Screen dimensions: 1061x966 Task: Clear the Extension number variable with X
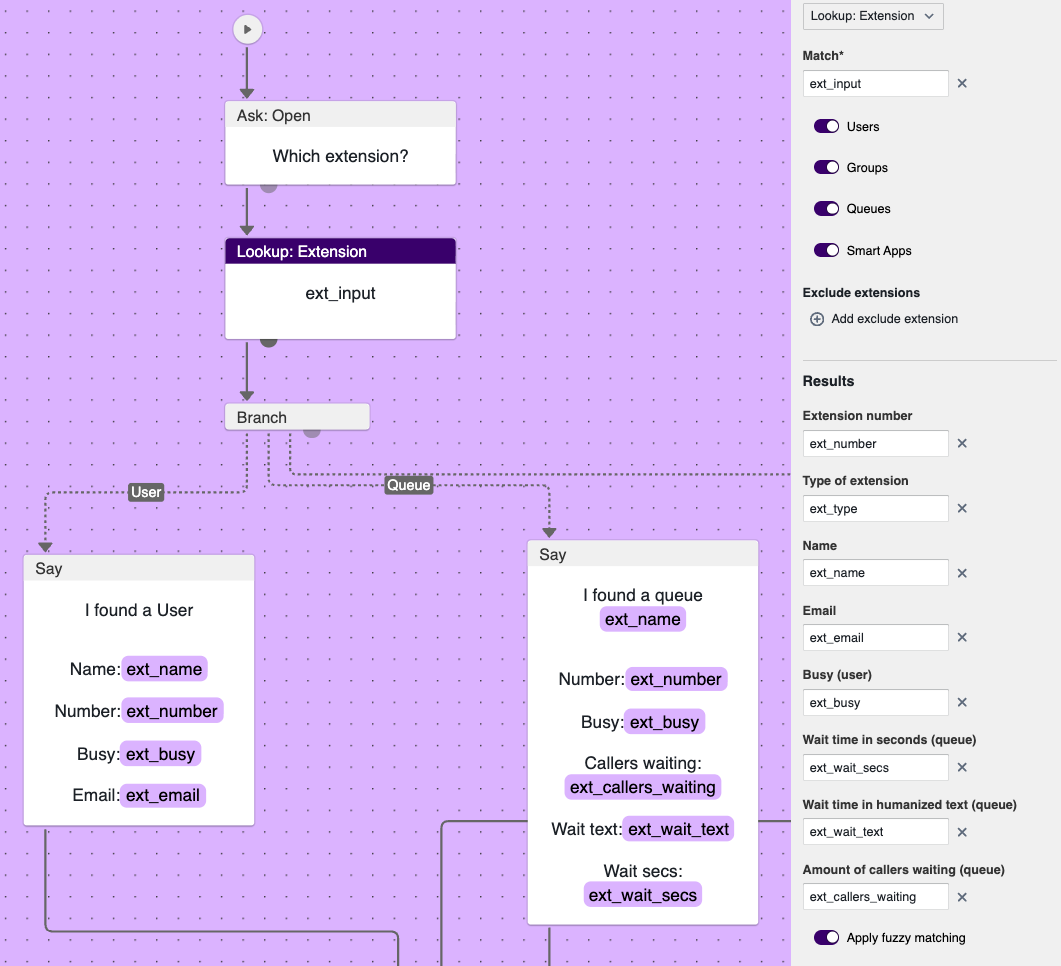pyautogui.click(x=962, y=443)
